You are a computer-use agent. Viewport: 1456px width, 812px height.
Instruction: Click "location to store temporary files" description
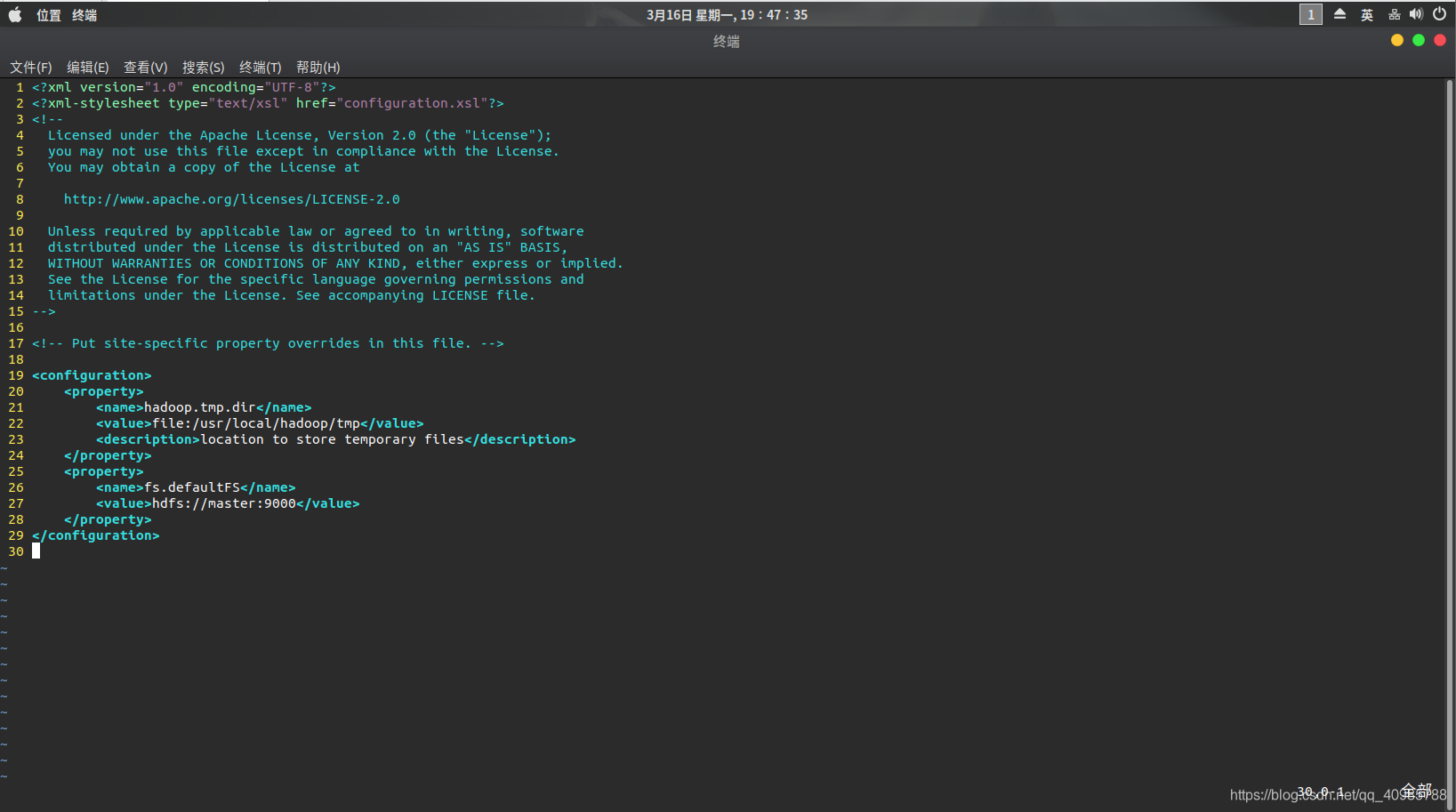coord(332,439)
